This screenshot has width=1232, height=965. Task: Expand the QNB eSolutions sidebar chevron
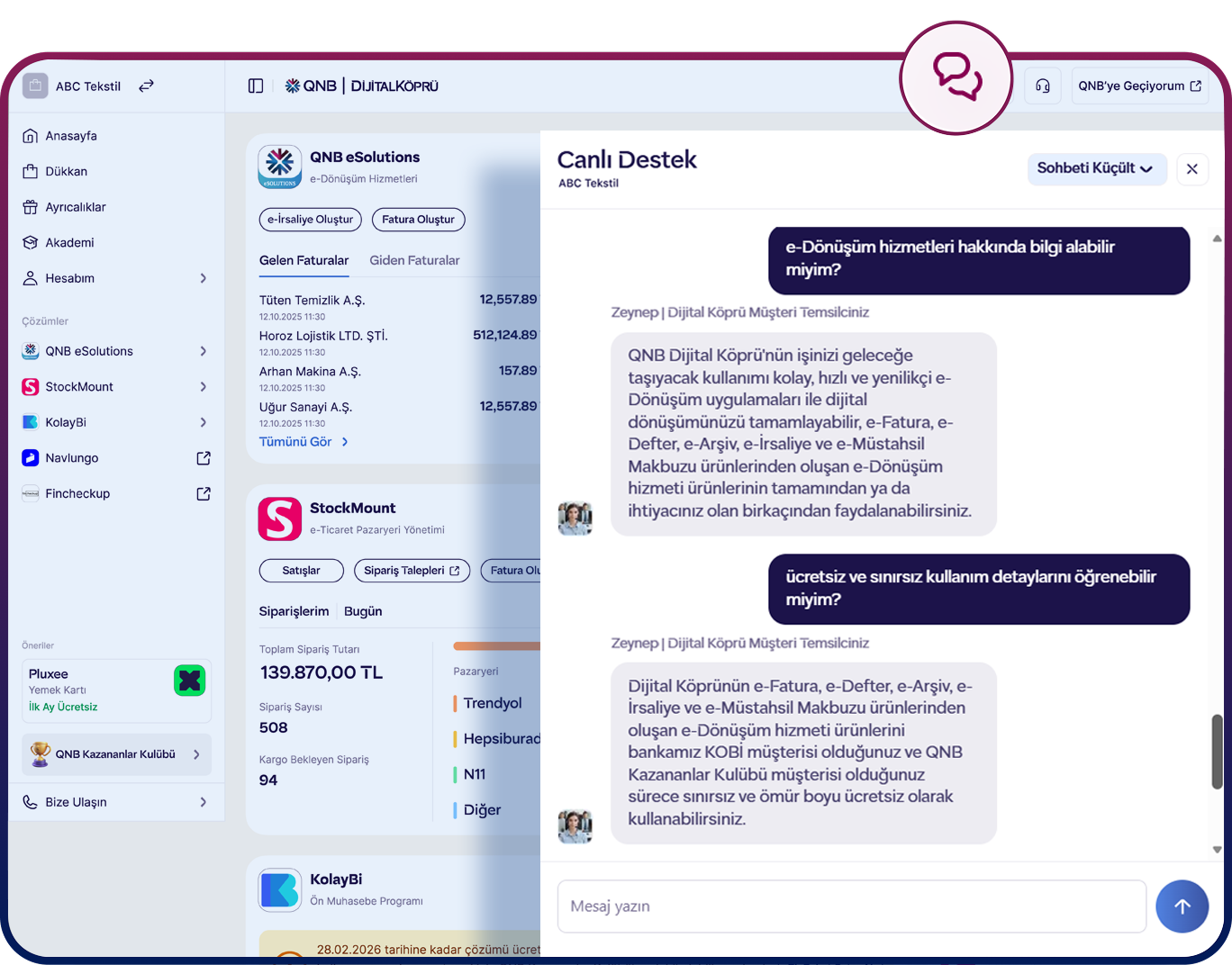pyautogui.click(x=204, y=351)
